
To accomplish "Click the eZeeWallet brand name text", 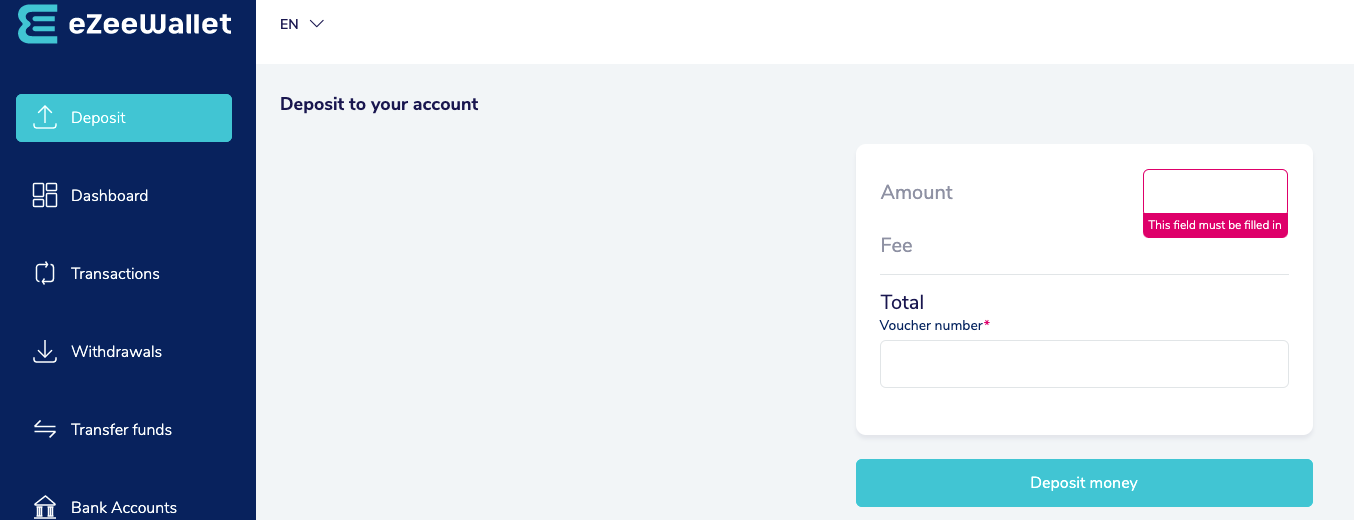I will pos(150,24).
